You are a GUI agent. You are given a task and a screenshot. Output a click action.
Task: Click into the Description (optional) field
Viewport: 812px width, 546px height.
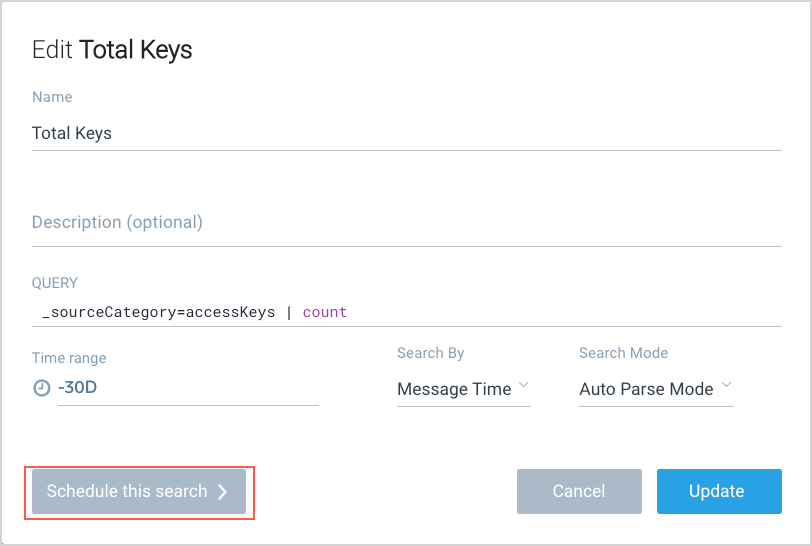click(405, 222)
